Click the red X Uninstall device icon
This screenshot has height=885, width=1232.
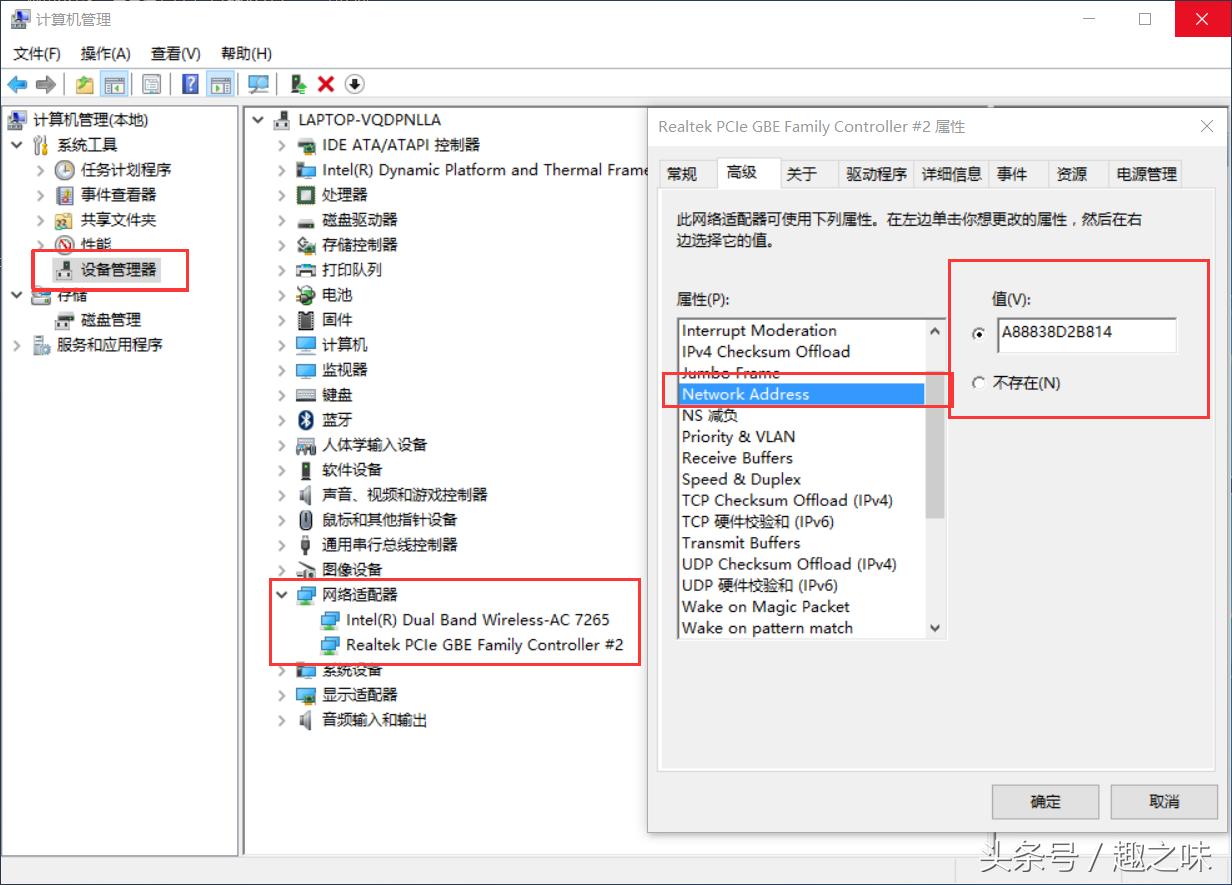click(x=326, y=85)
